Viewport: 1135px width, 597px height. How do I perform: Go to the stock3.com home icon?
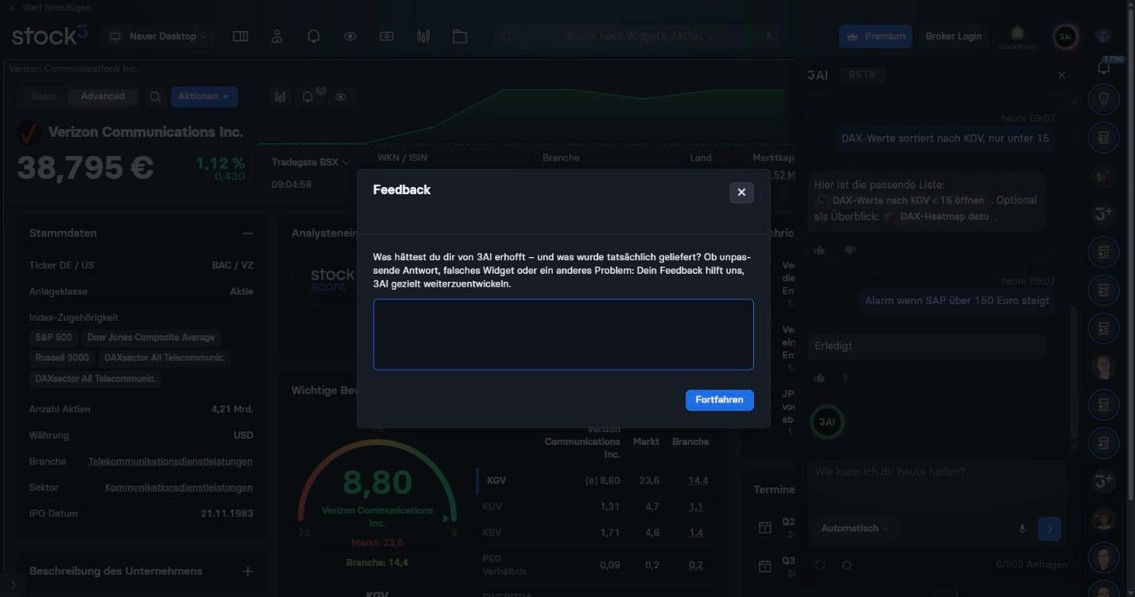(1017, 37)
